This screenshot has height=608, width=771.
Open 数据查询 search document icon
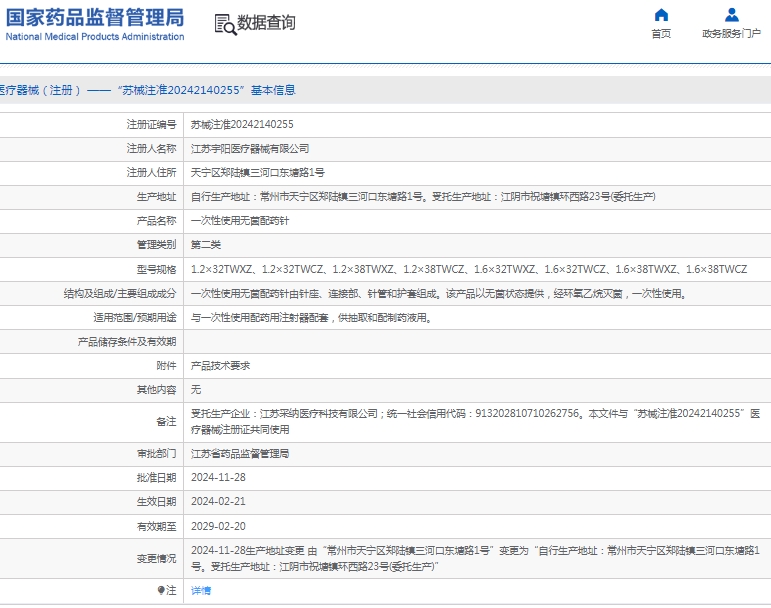point(225,24)
